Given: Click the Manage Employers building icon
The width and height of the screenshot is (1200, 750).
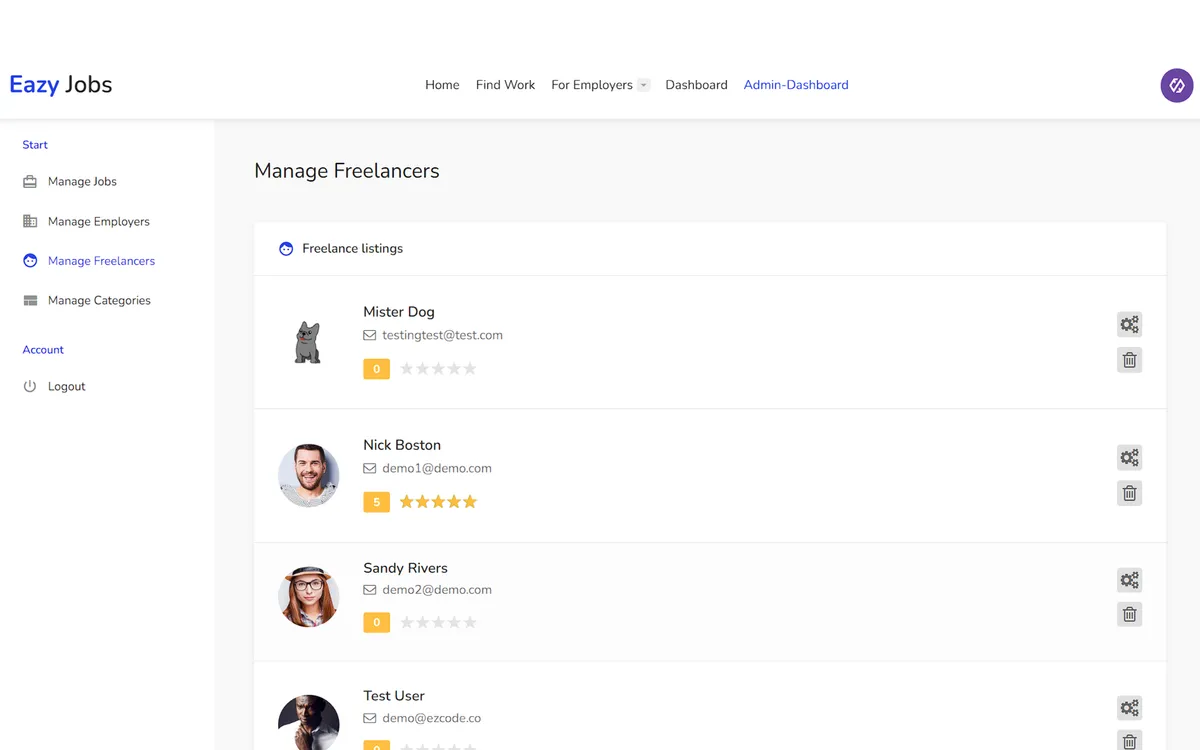Looking at the screenshot, I should (x=30, y=221).
